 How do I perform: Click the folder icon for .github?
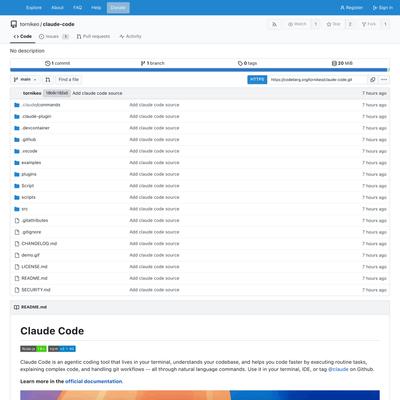coord(17,140)
